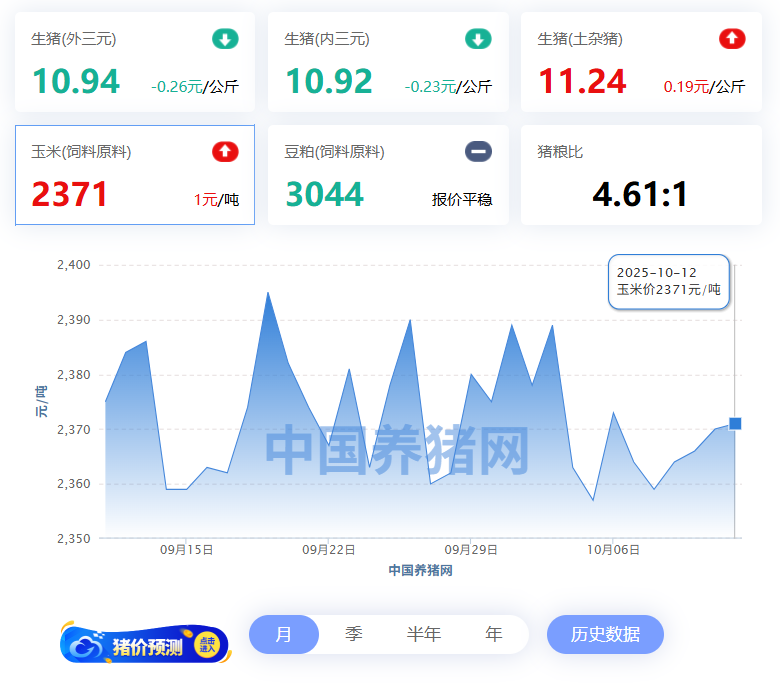Click the 2371 corn price value
The width and height of the screenshot is (780, 685).
[x=70, y=194]
